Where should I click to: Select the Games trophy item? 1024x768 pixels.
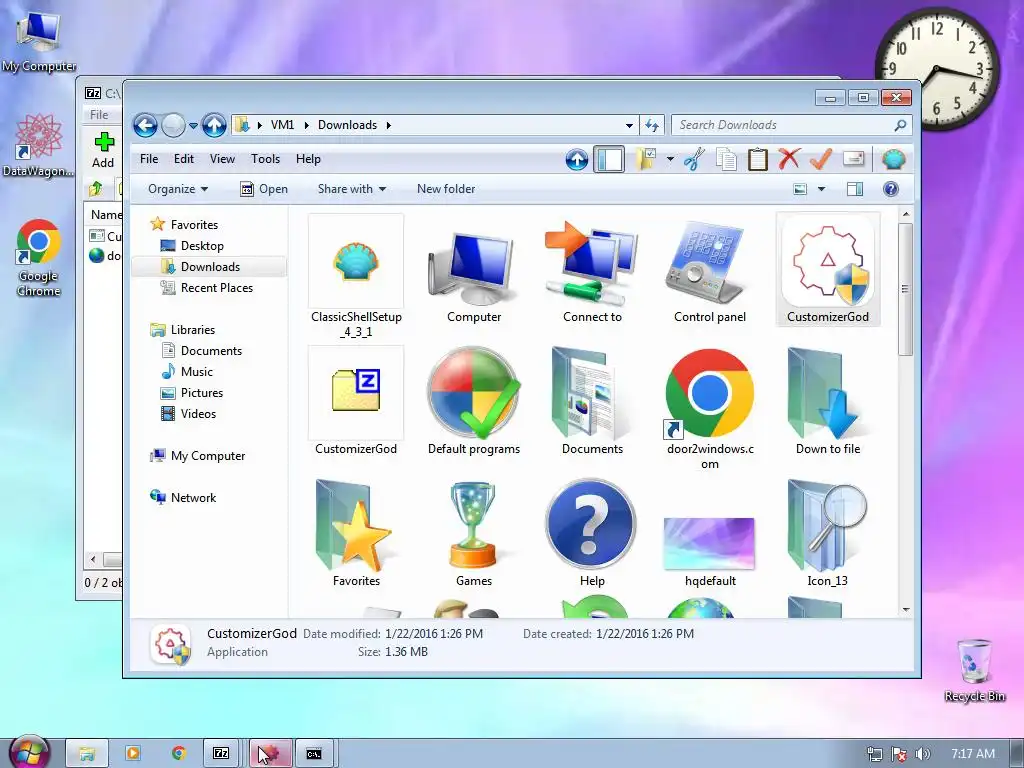(x=474, y=533)
